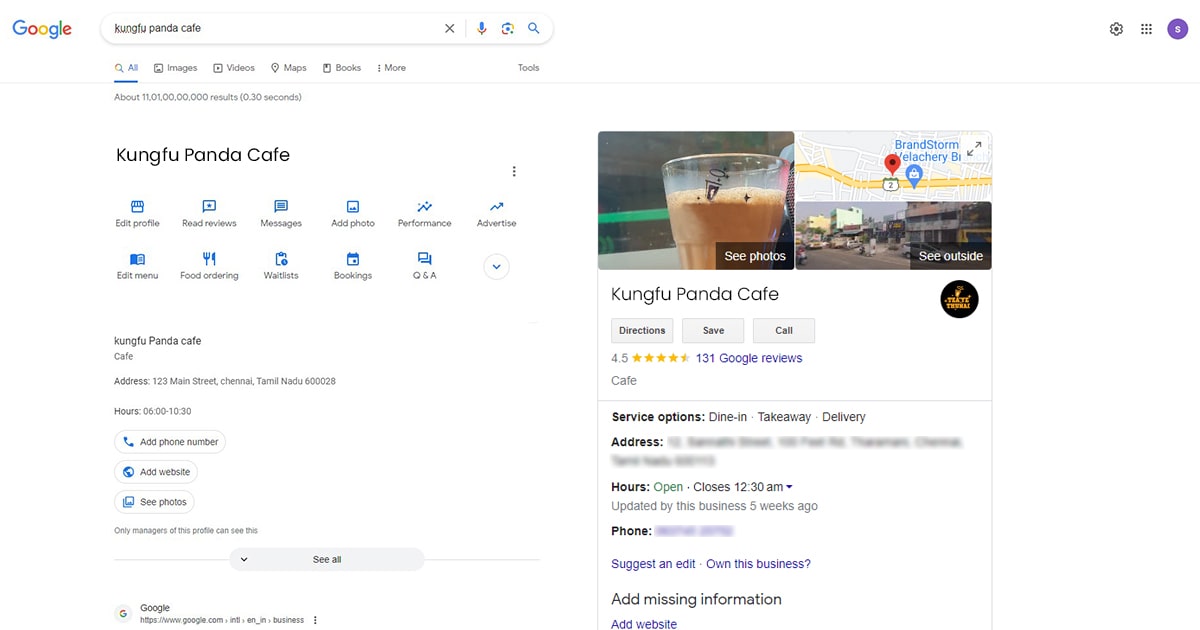Open the Food ordering icon

209,259
